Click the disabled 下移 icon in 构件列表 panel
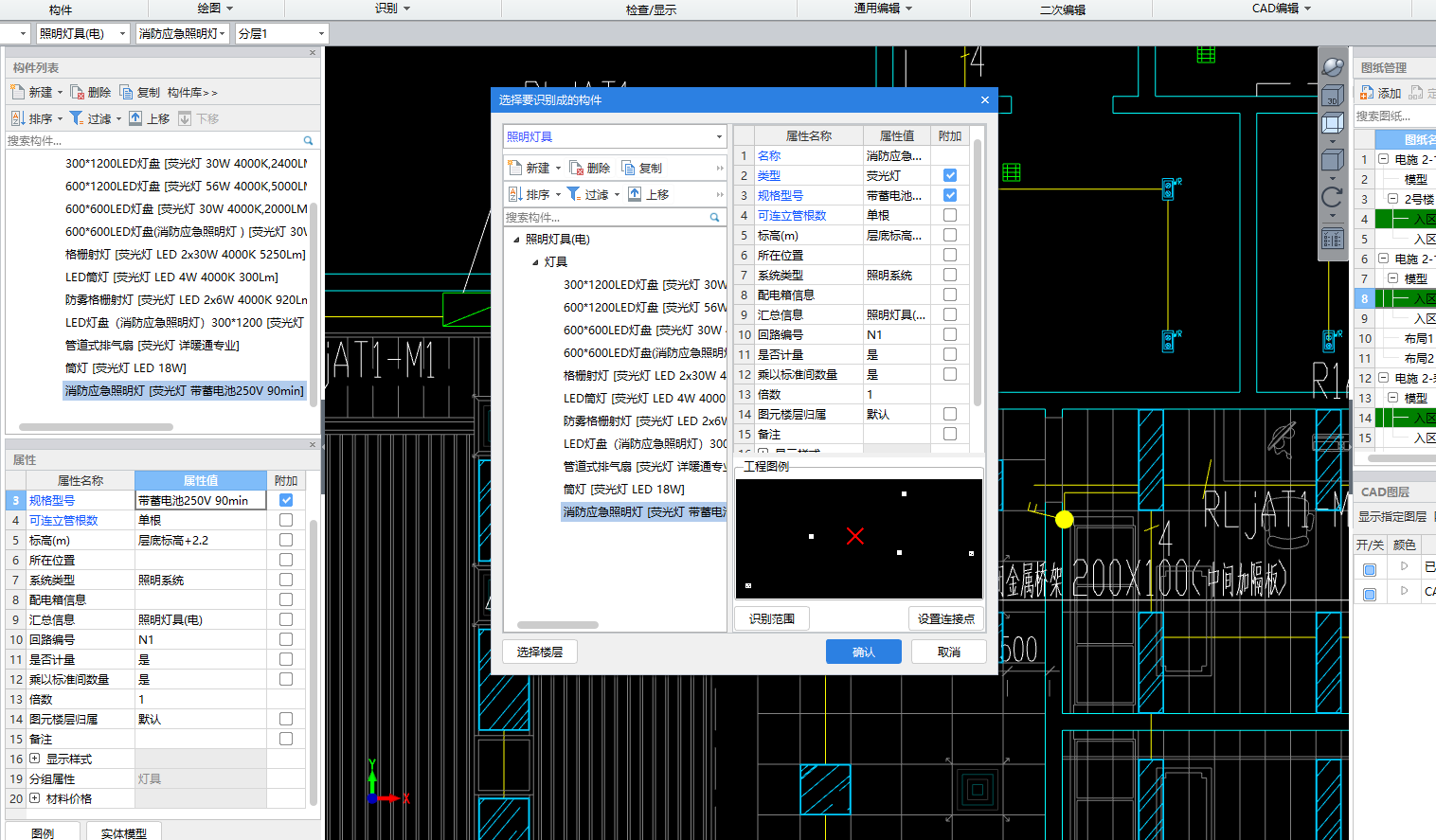 [x=185, y=118]
